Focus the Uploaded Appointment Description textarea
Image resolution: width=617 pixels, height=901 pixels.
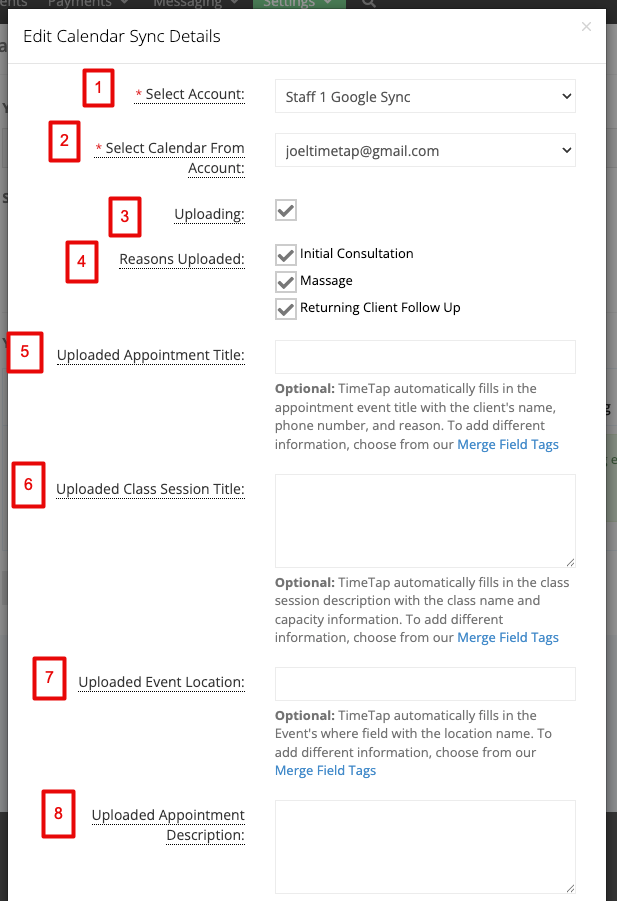tap(425, 847)
